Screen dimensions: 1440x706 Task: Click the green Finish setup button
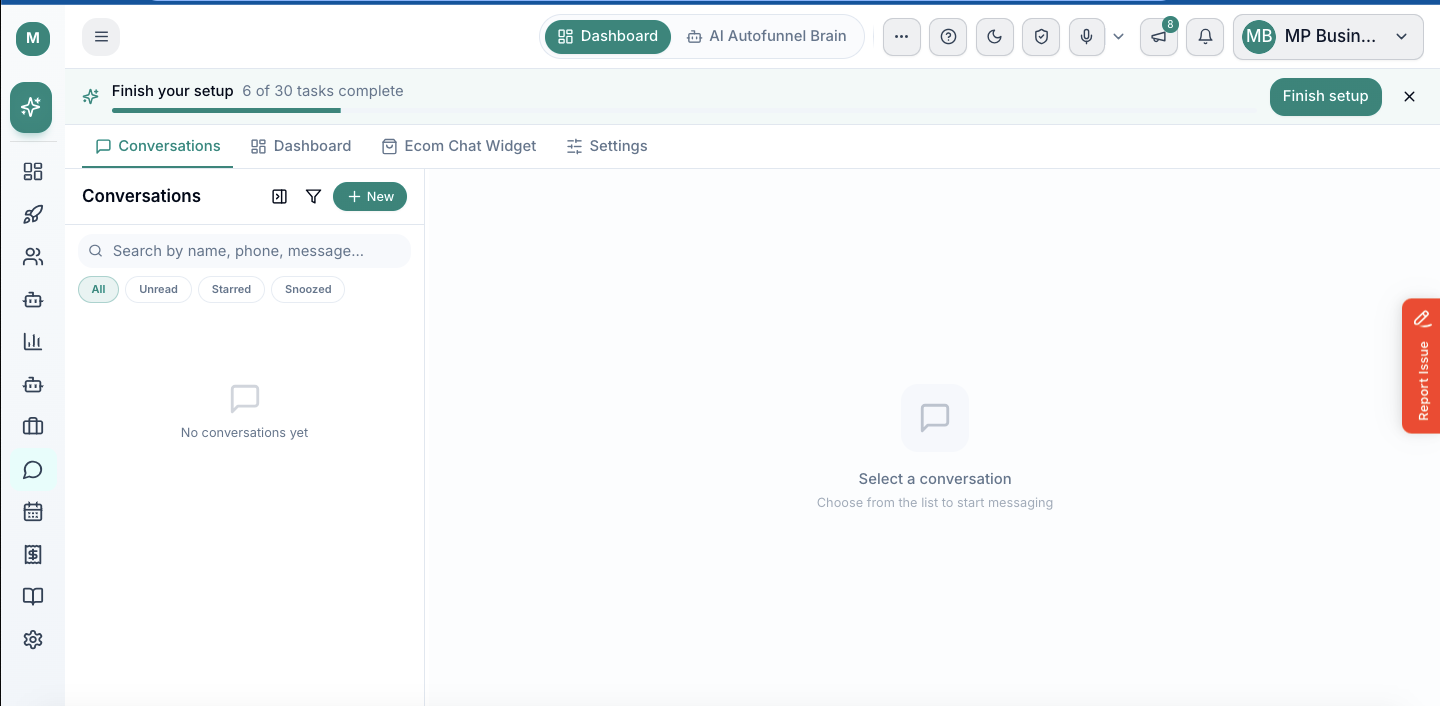1325,96
